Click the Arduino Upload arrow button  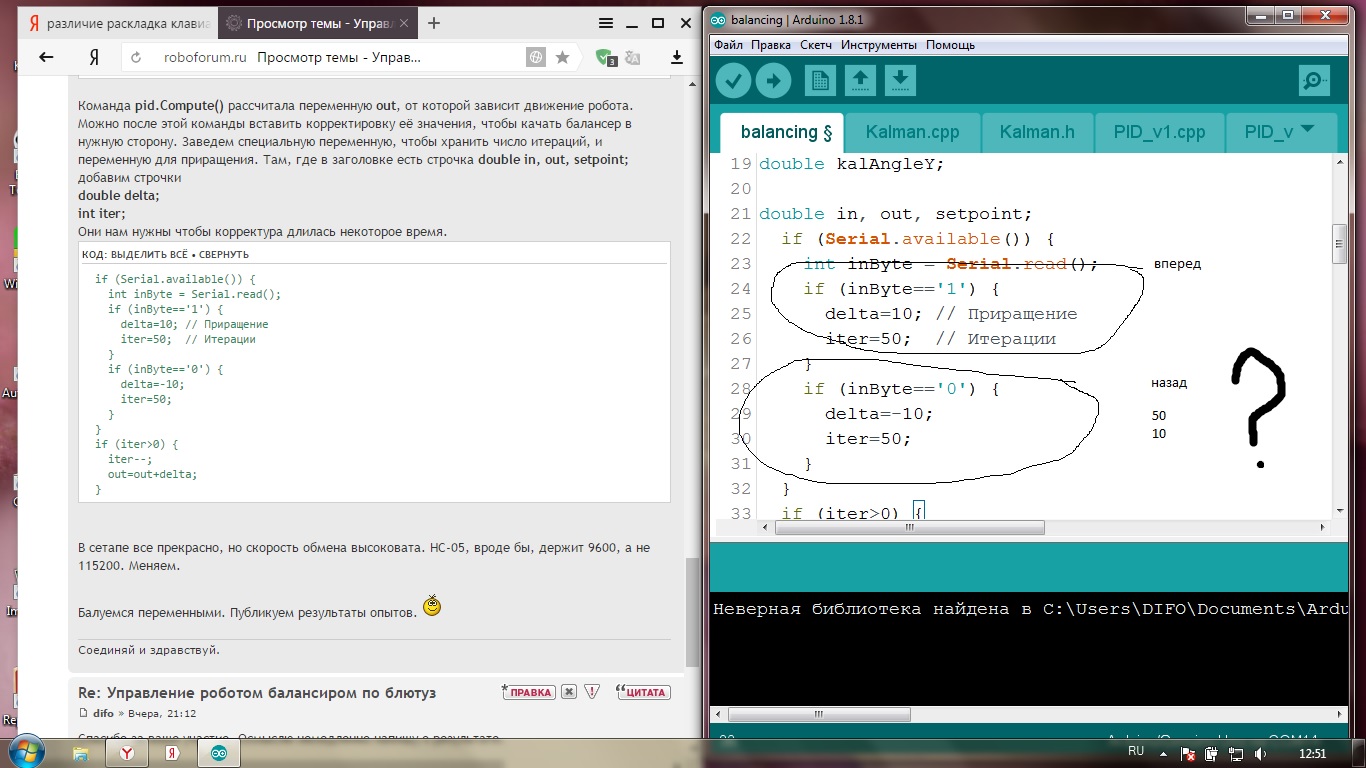click(x=773, y=81)
